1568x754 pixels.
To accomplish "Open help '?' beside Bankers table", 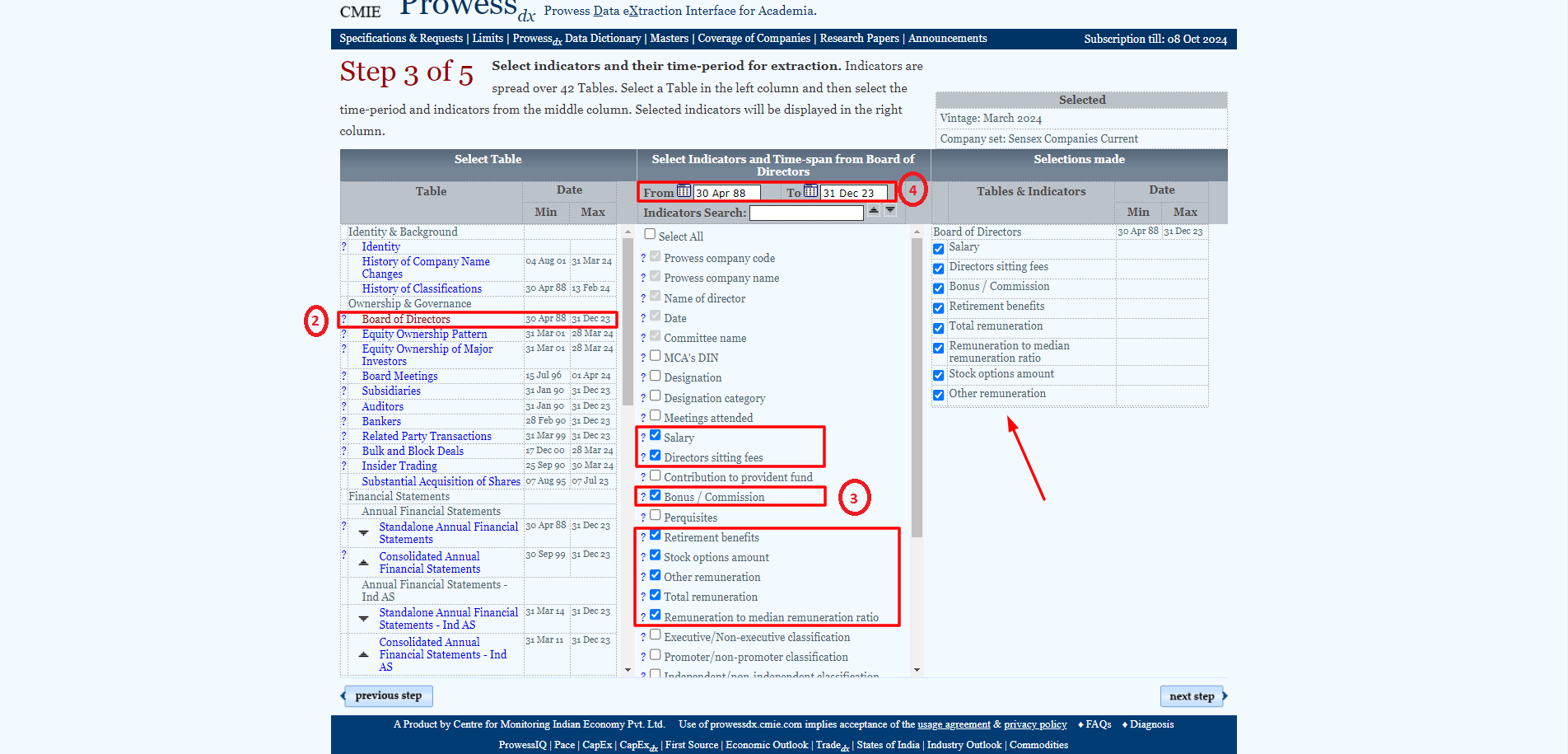I will pos(344,421).
